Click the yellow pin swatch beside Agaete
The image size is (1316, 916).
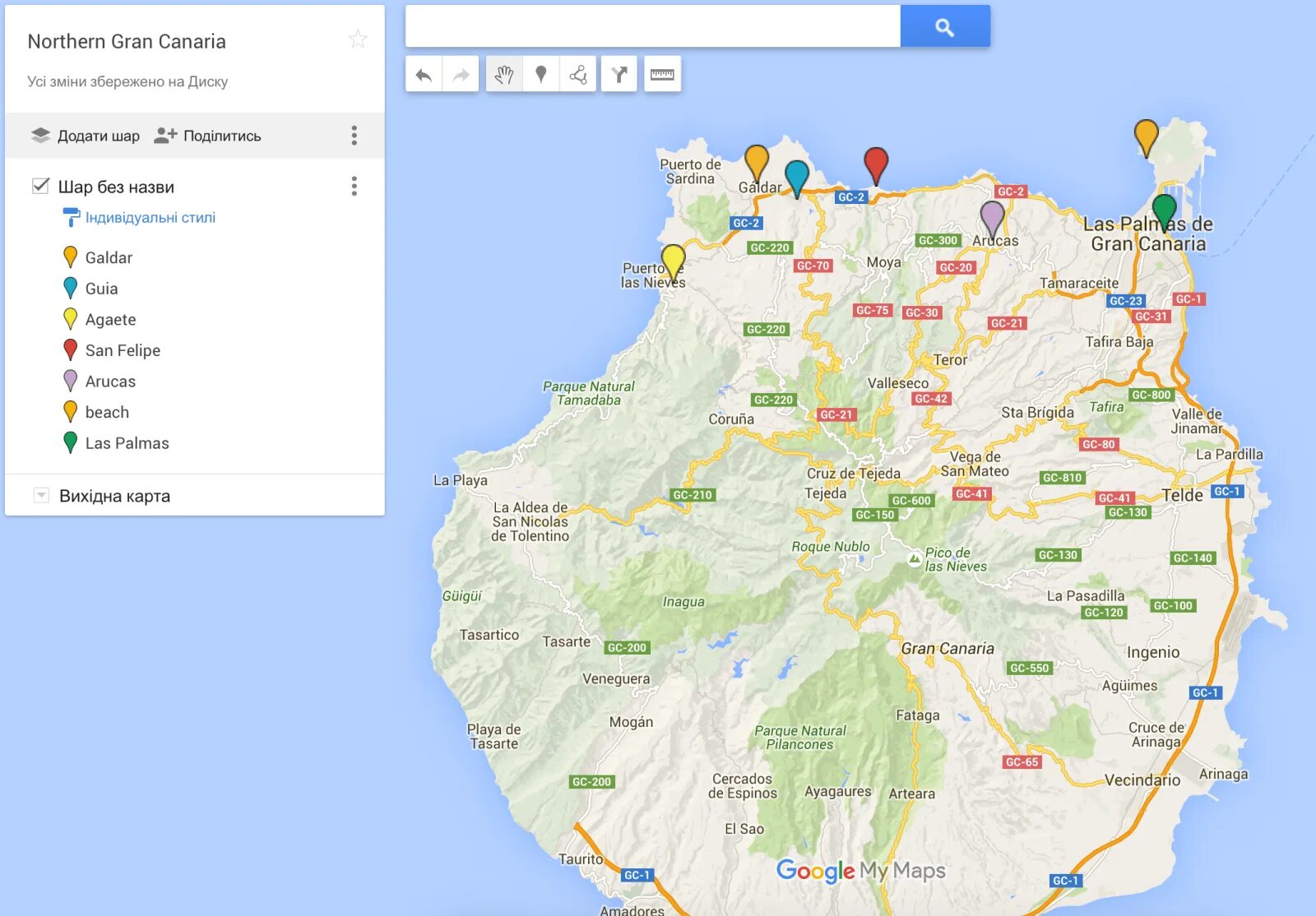(x=71, y=319)
